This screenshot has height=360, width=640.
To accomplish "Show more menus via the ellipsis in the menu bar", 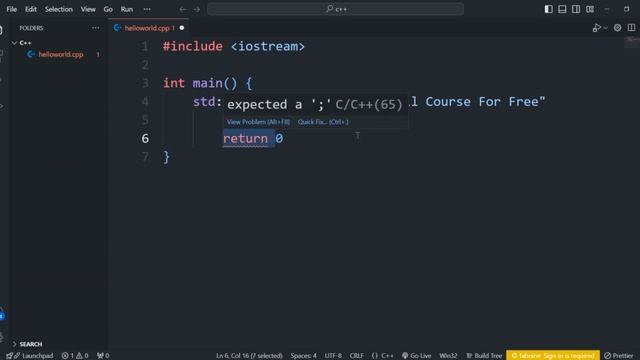I will (x=147, y=9).
